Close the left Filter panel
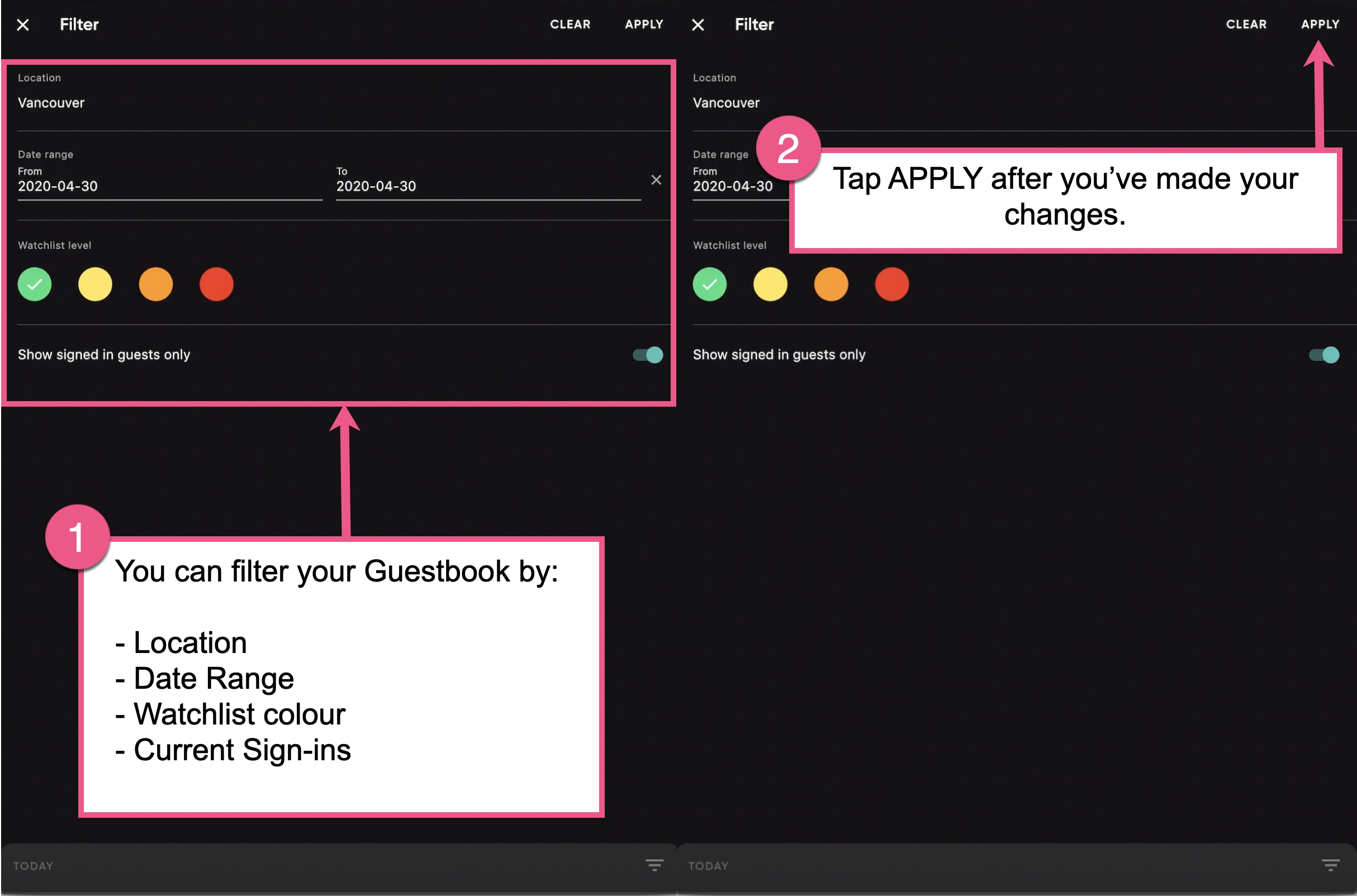The width and height of the screenshot is (1357, 896). pyautogui.click(x=23, y=25)
